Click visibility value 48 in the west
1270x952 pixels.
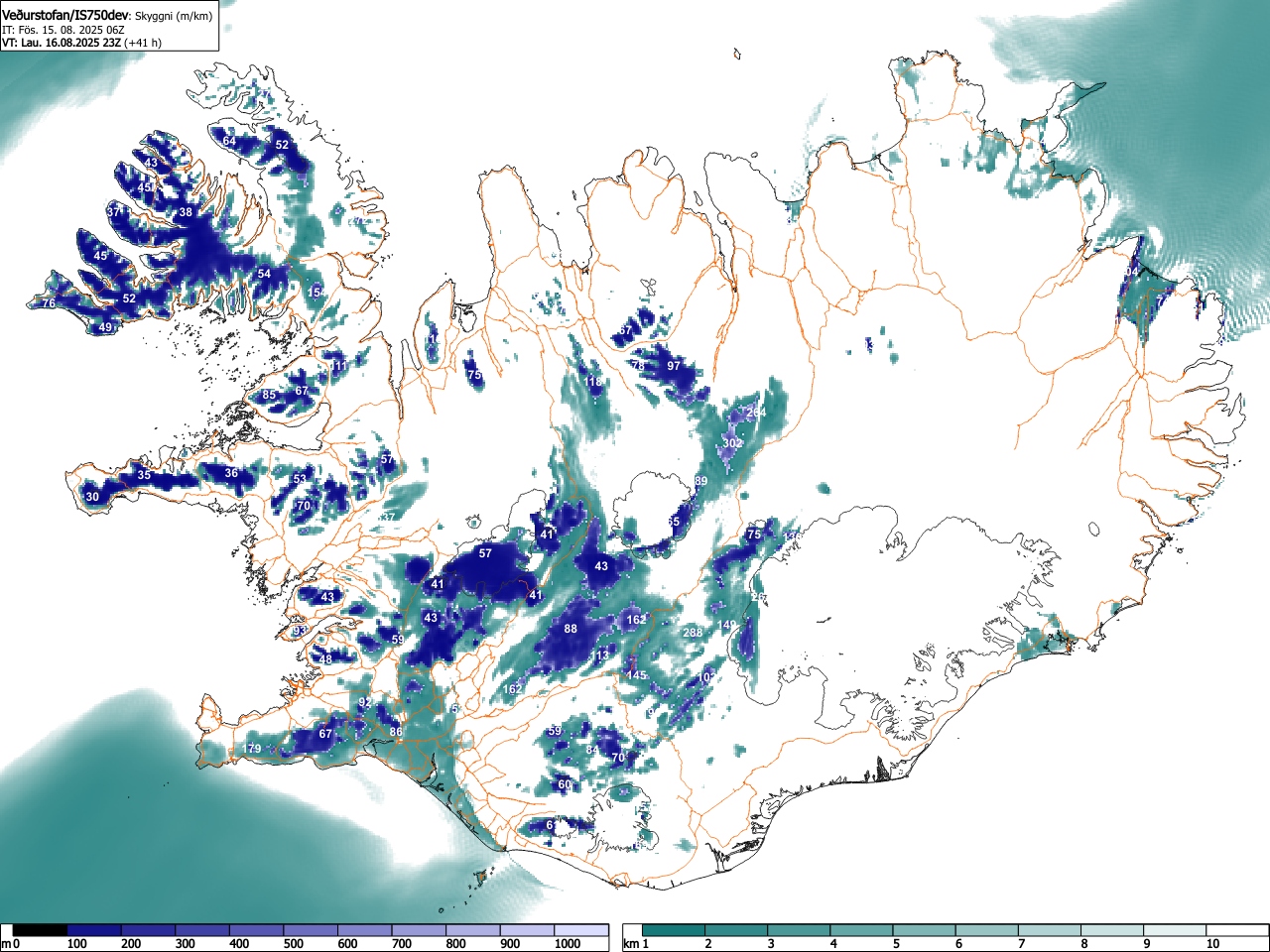(325, 659)
